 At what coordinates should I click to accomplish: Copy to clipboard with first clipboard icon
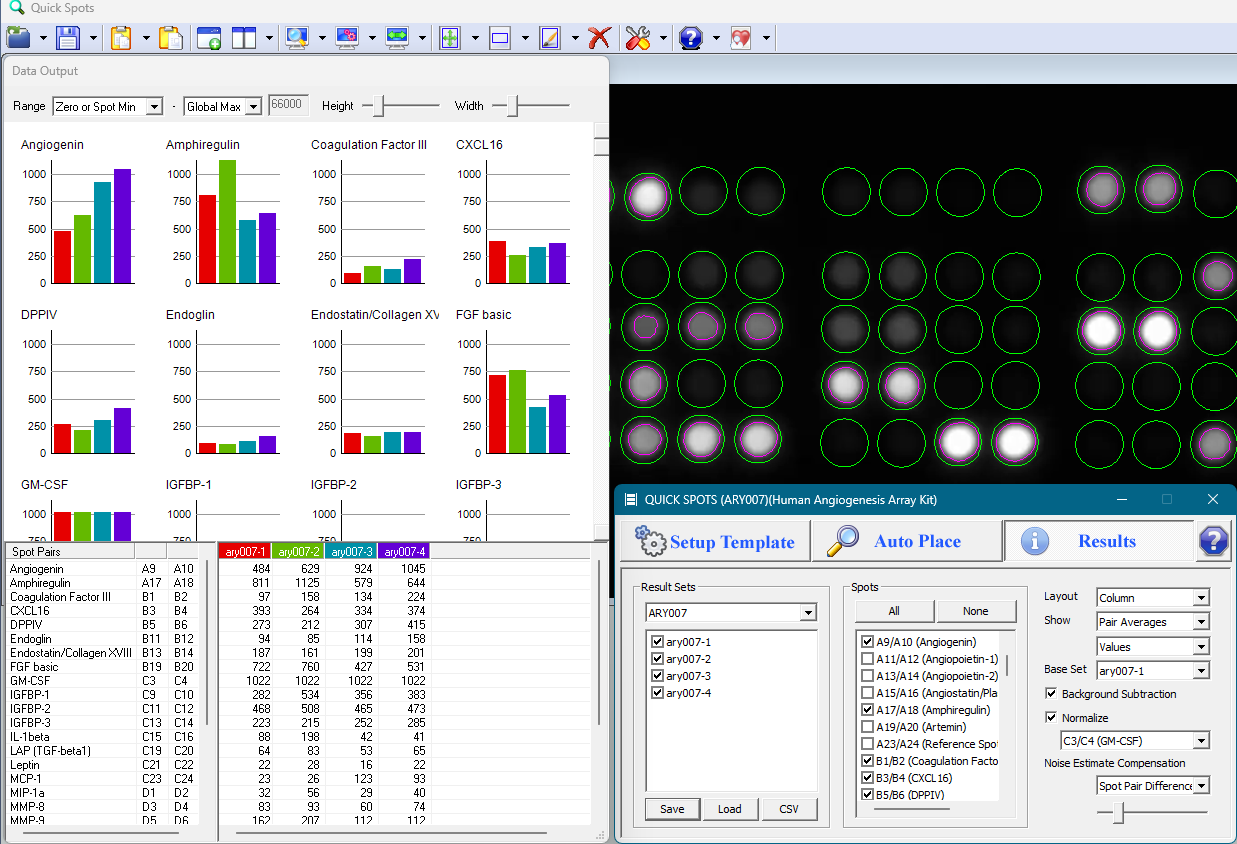pos(121,38)
